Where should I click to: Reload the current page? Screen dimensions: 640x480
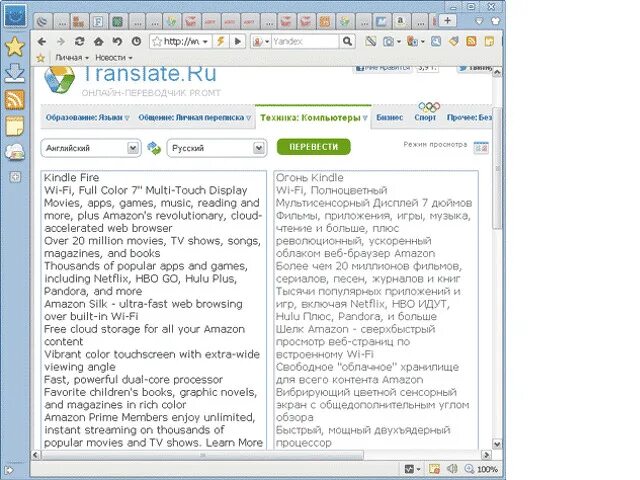[x=80, y=42]
